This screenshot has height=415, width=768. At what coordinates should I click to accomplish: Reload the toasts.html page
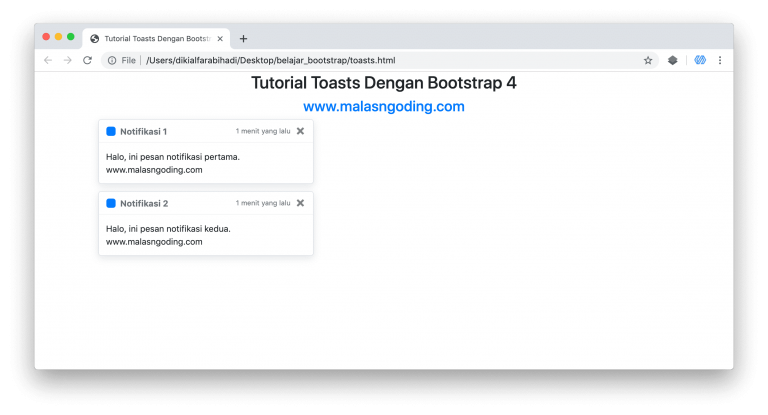87,60
